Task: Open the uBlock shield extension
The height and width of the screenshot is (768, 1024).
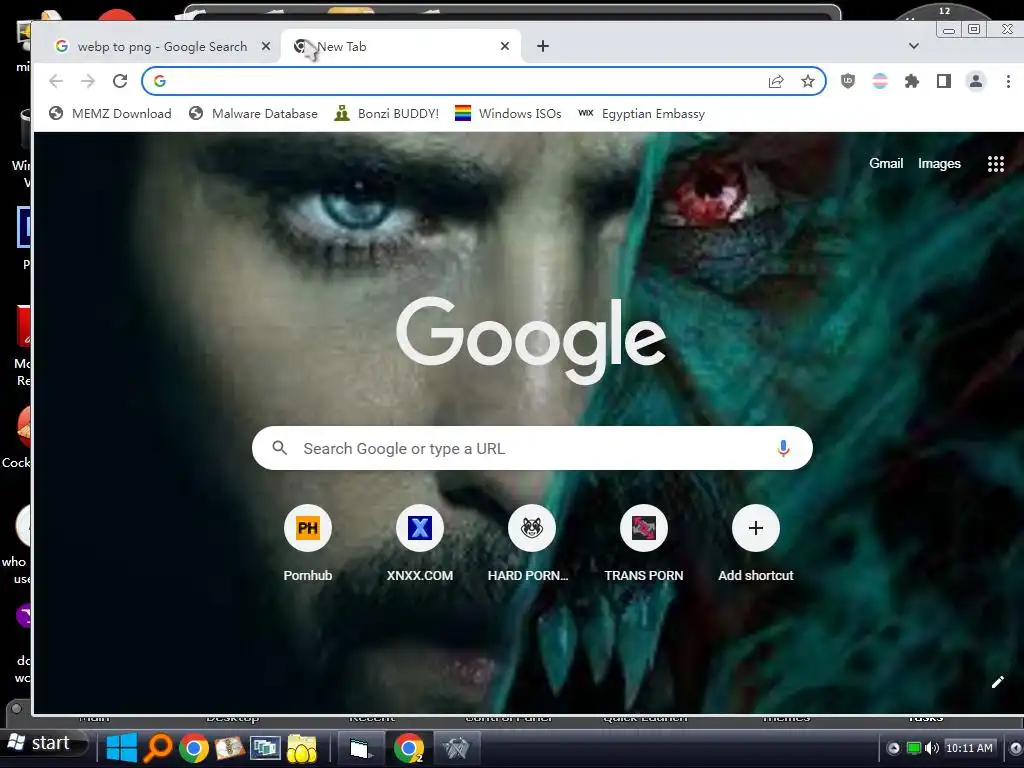Action: pyautogui.click(x=848, y=81)
